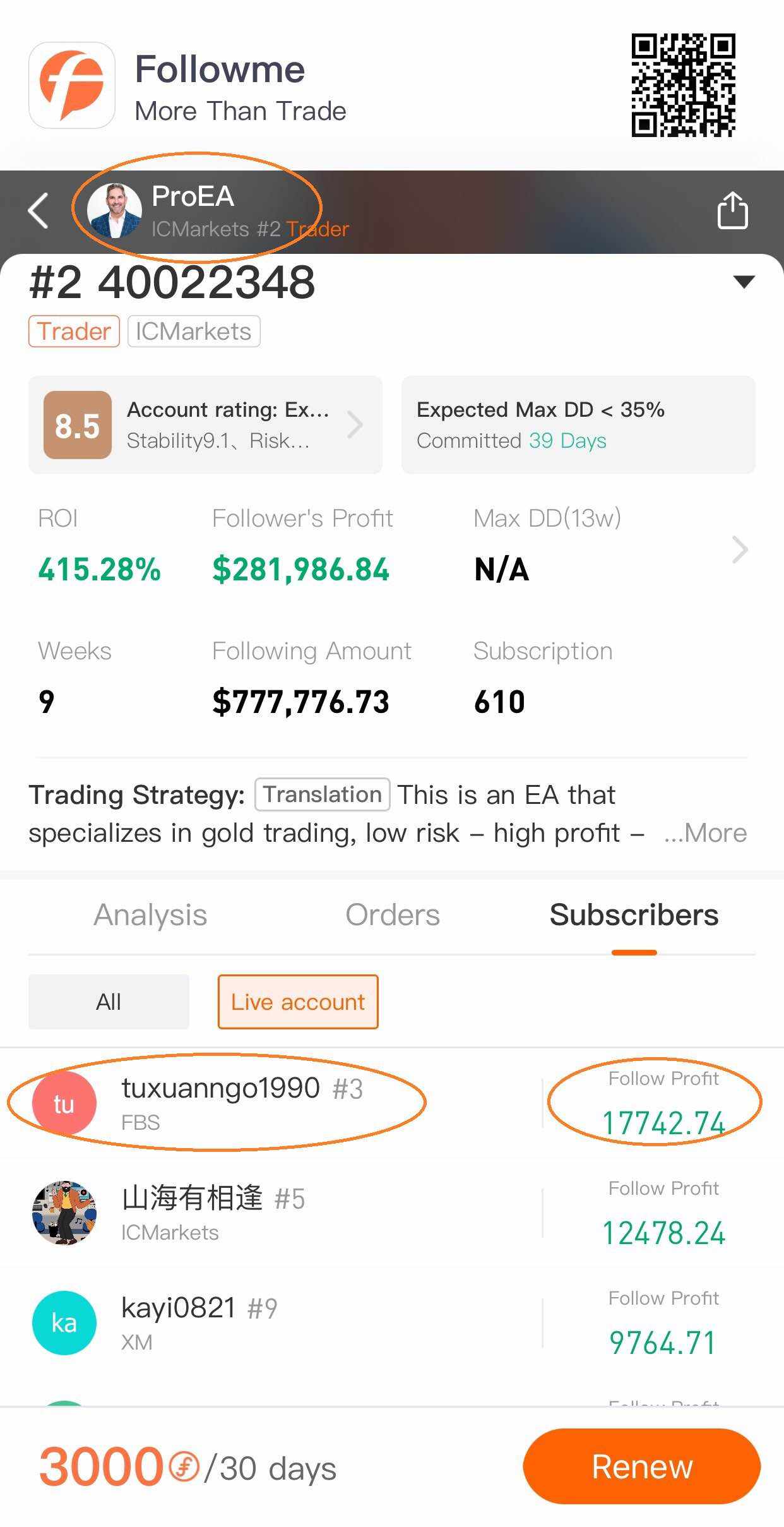784x1527 pixels.
Task: Tap kayi0821's teal avatar
Action: click(64, 1322)
